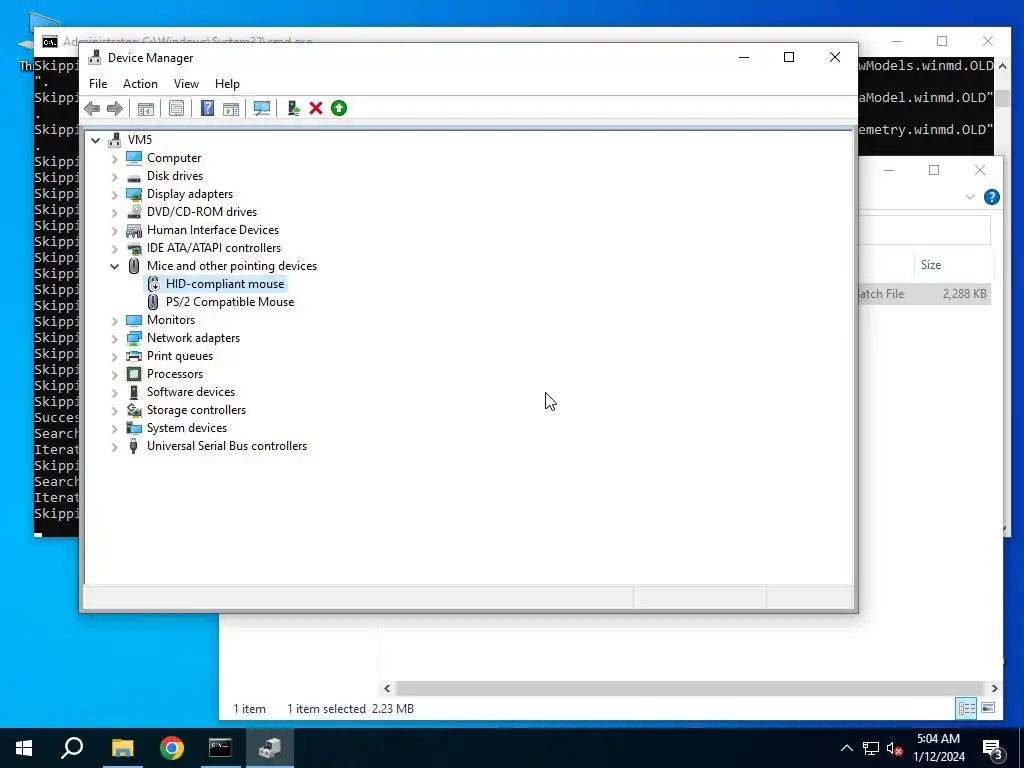Collapse Mice and other pointing devices
Image resolution: width=1024 pixels, height=768 pixels.
click(114, 266)
